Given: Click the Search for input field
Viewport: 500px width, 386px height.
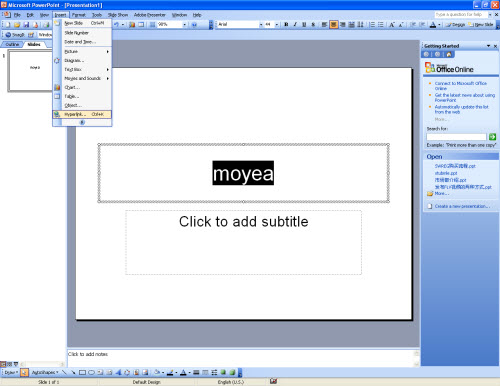Looking at the screenshot, I should click(456, 137).
